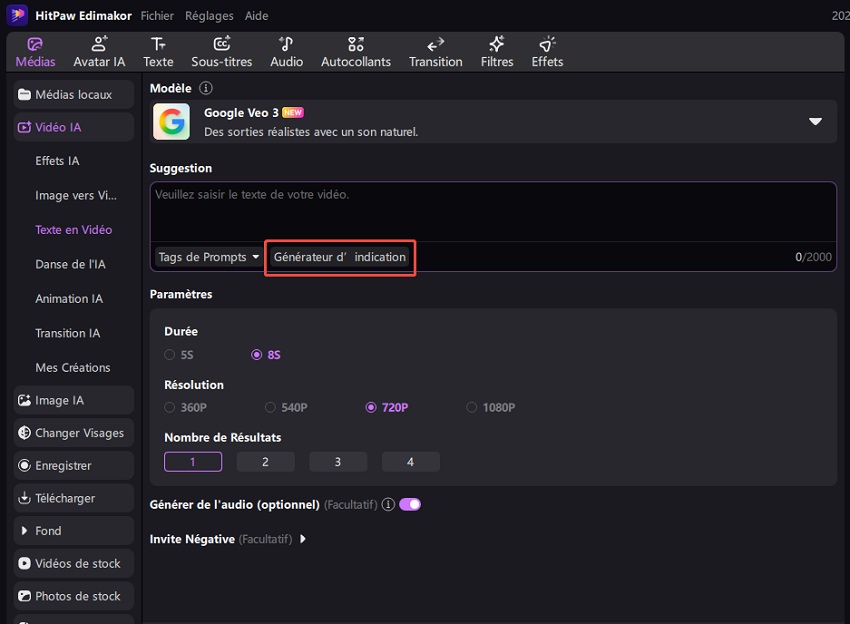Select the Transition toolbar tab
Screen dimensions: 850x624
[x=436, y=52]
